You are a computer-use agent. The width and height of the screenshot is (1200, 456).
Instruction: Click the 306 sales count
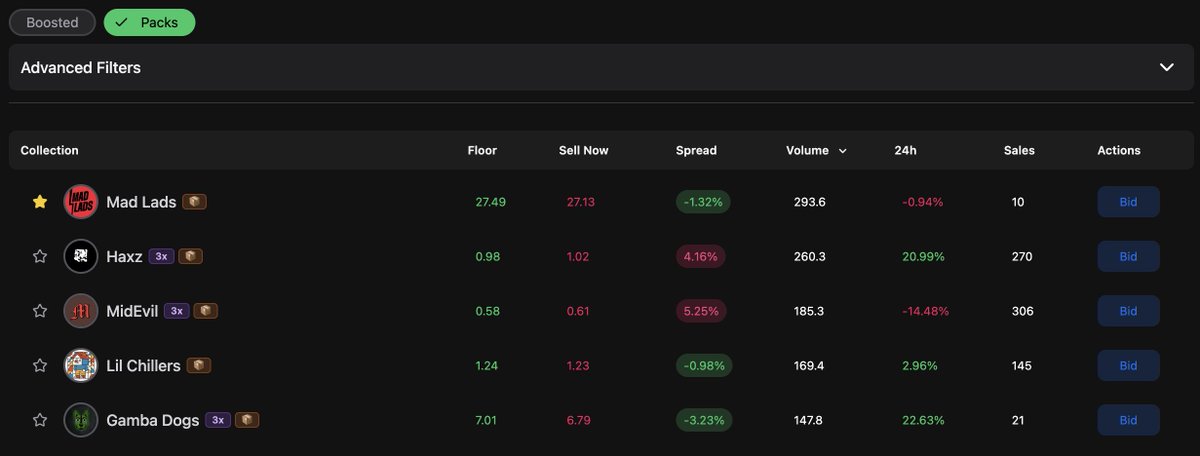click(x=1021, y=311)
